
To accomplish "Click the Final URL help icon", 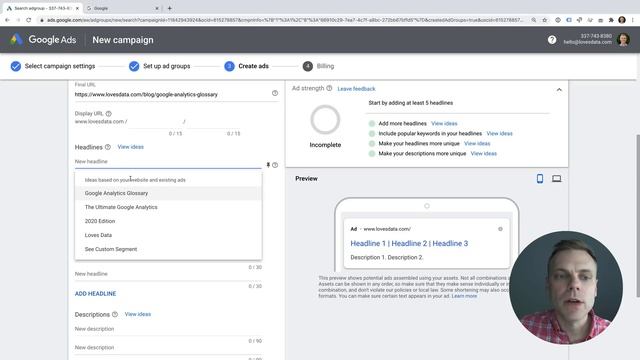I will click(x=275, y=93).
